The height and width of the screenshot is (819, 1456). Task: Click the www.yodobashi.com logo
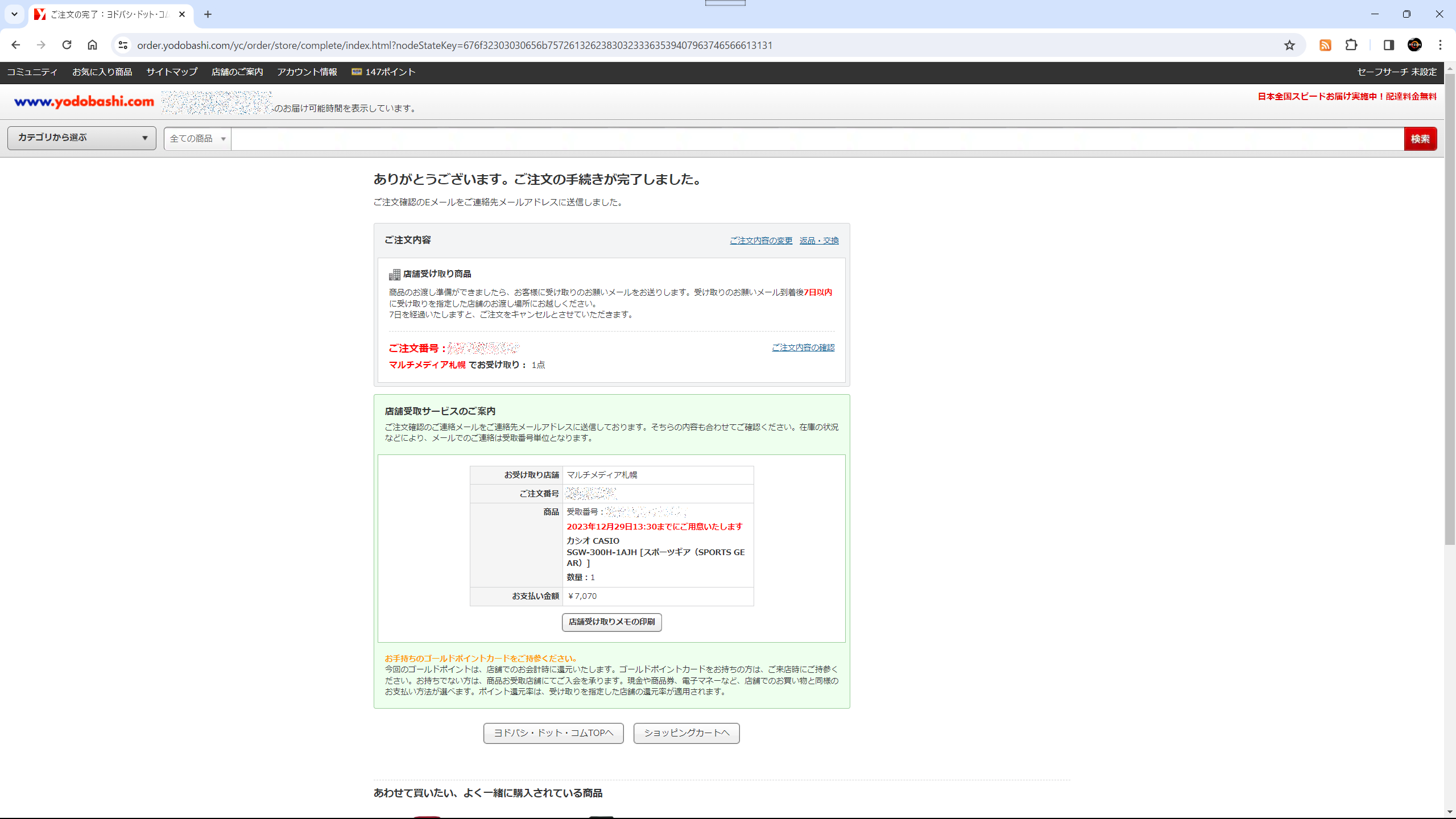click(x=84, y=102)
